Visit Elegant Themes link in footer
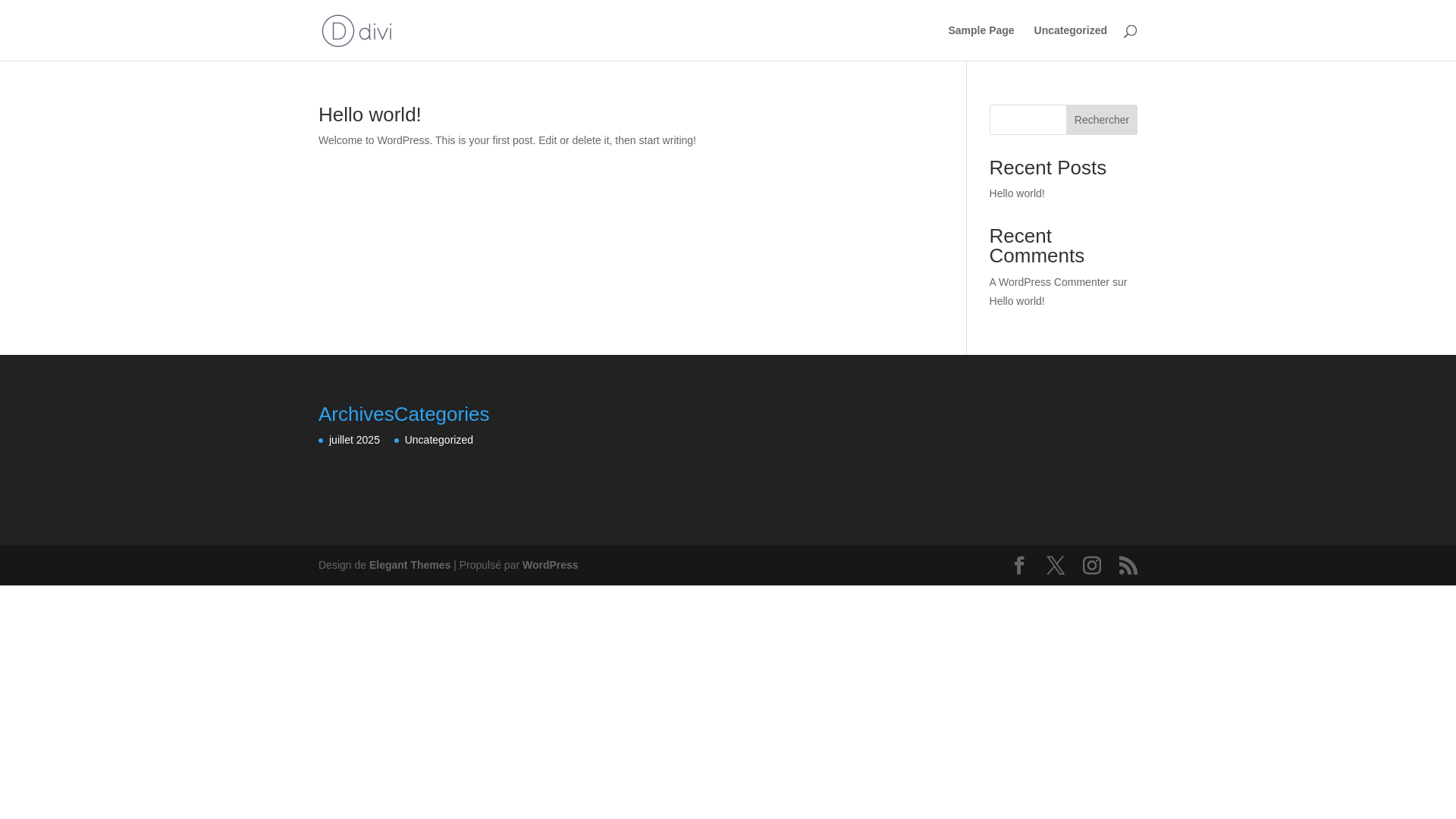The width and height of the screenshot is (1456, 819). click(409, 565)
